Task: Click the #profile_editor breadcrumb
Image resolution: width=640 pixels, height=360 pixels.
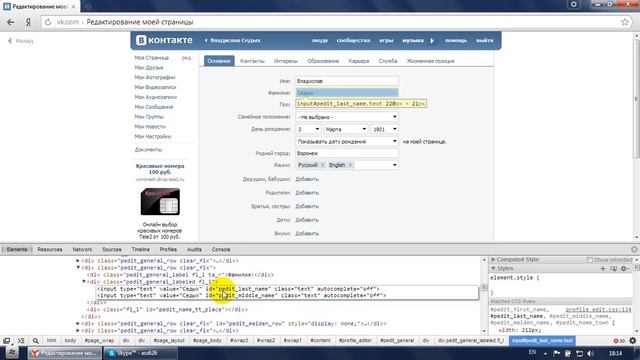Action: click(x=355, y=340)
